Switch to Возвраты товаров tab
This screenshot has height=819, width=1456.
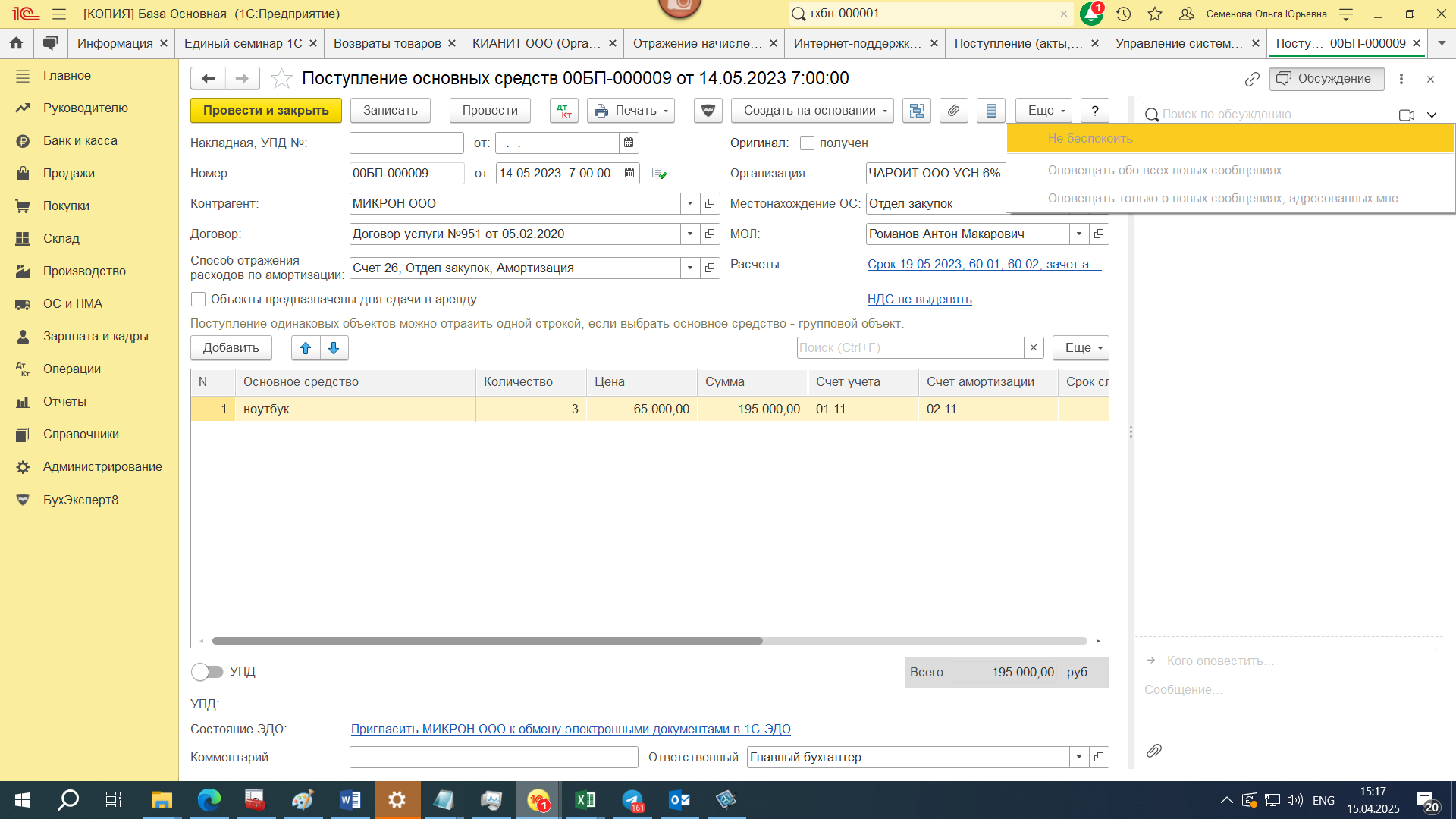pyautogui.click(x=387, y=43)
